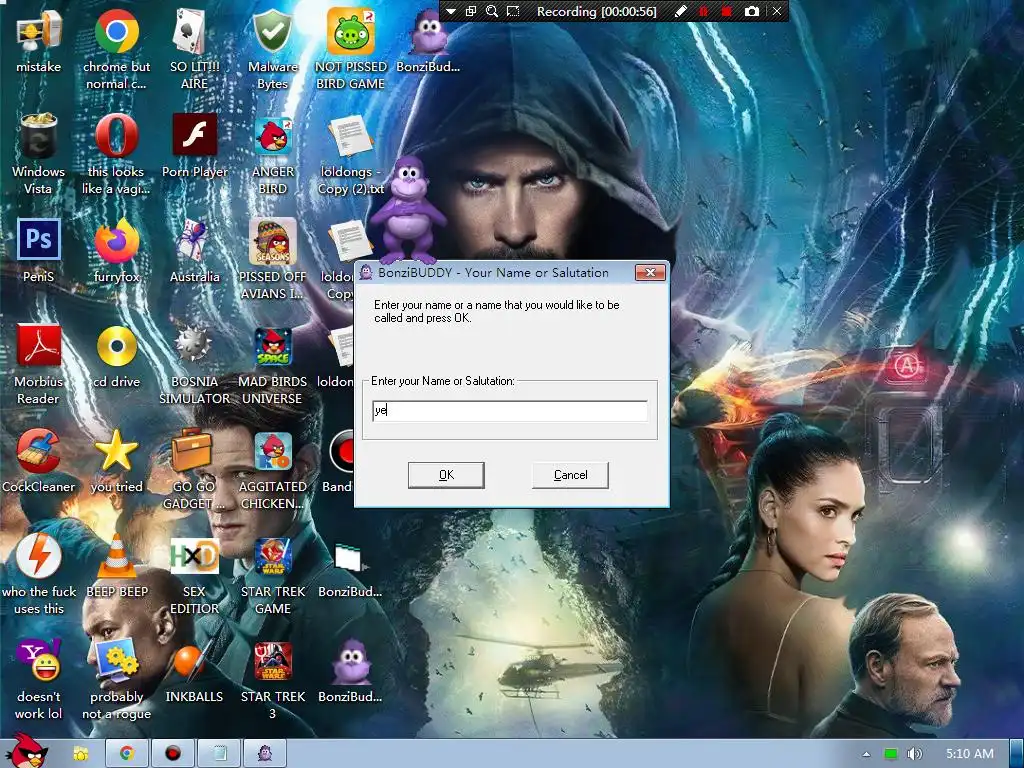Open the 'probably not a rogue' gears icon
The height and width of the screenshot is (768, 1024).
pos(116,680)
